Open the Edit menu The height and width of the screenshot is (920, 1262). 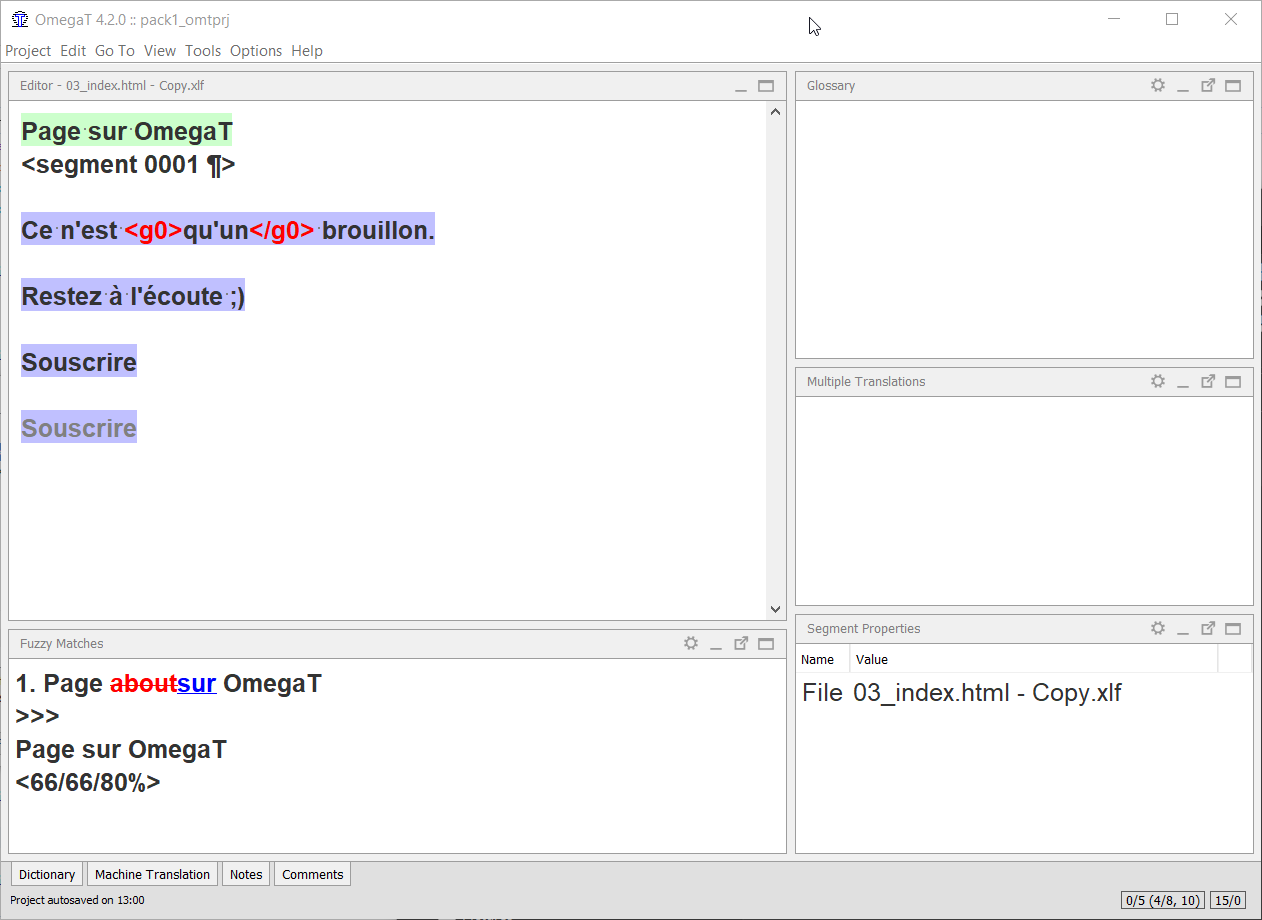pos(73,51)
